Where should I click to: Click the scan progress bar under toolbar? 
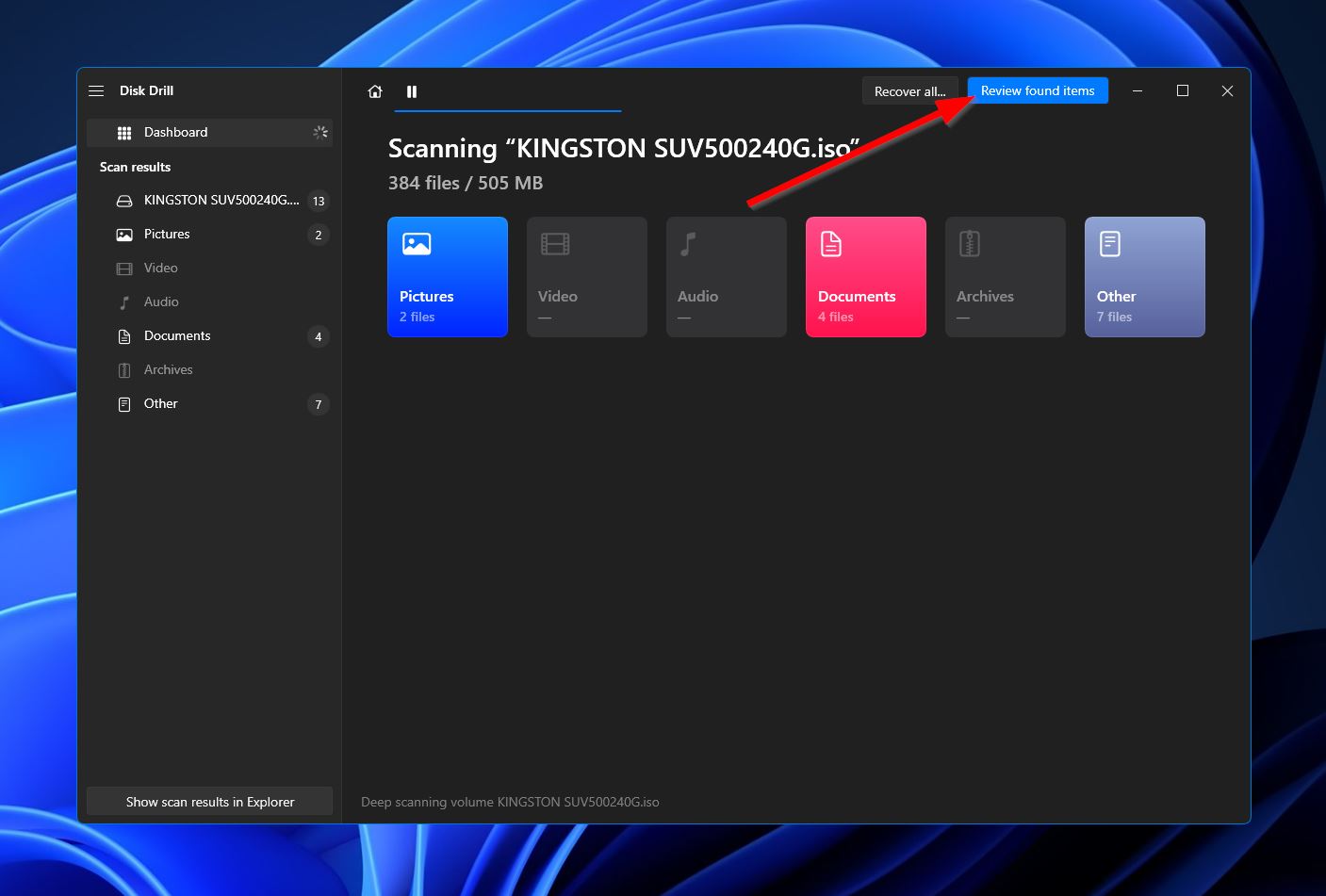(x=508, y=111)
